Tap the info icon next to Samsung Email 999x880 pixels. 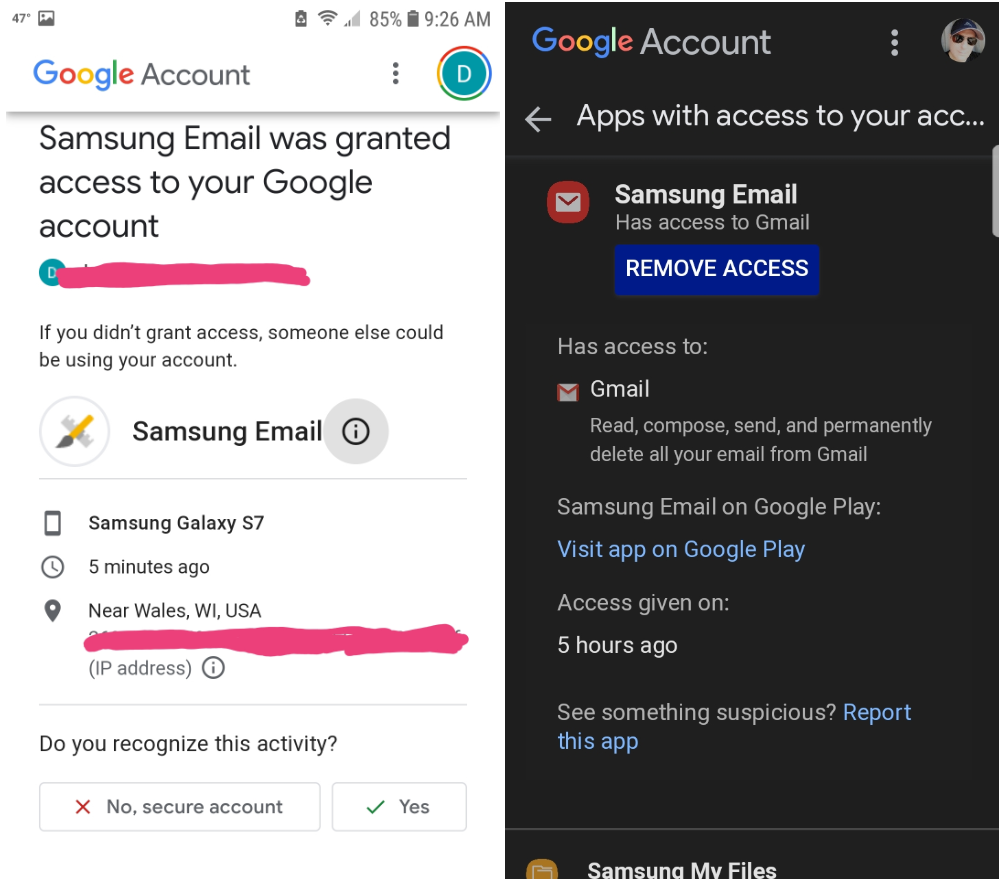coord(356,431)
